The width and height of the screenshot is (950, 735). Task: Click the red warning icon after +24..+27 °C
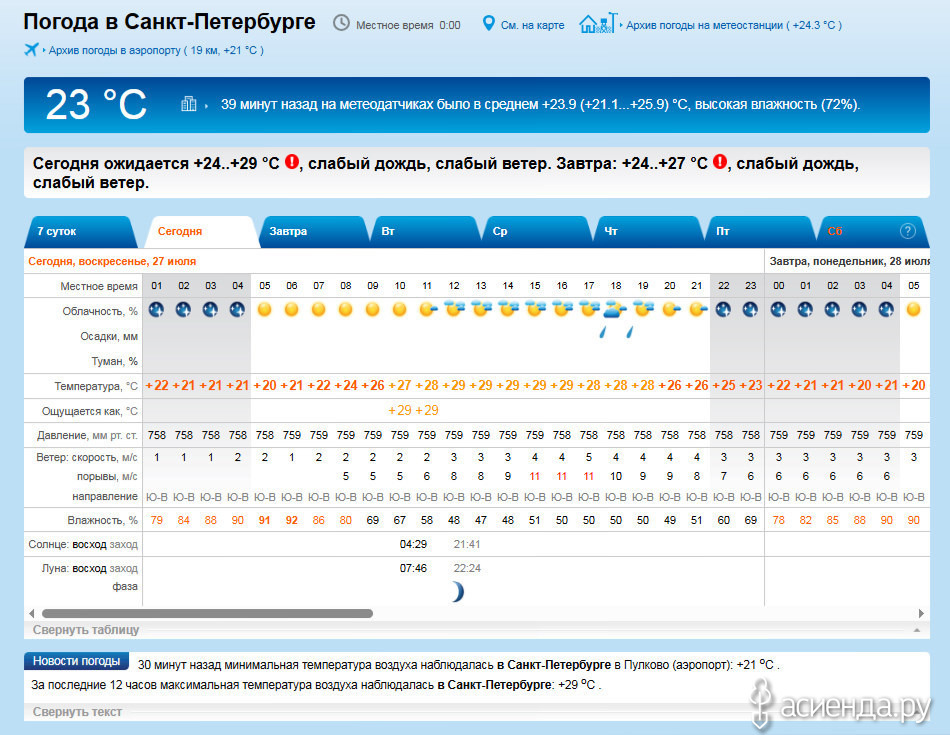pyautogui.click(x=720, y=162)
